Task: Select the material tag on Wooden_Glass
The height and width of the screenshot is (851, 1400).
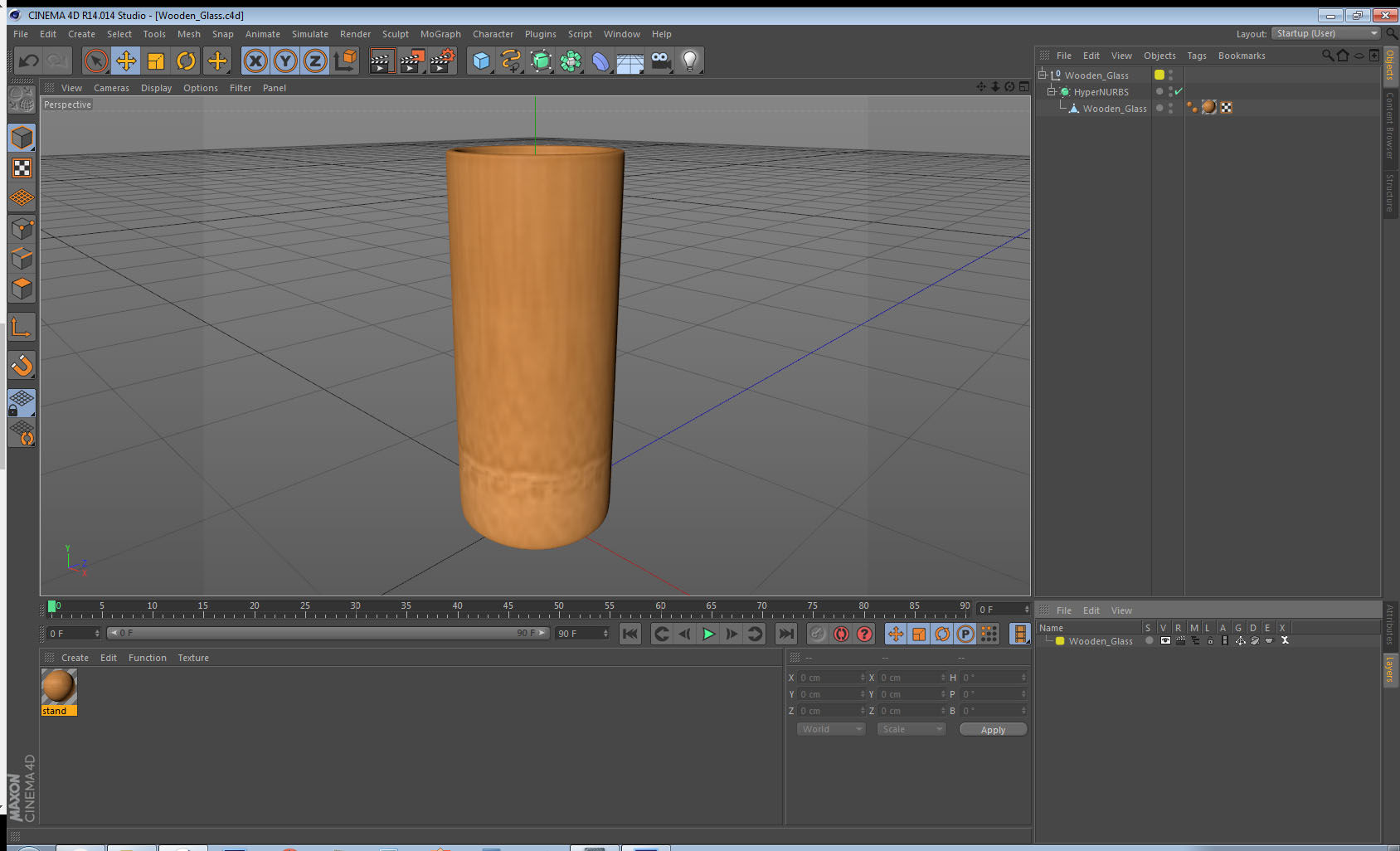Action: point(1209,107)
